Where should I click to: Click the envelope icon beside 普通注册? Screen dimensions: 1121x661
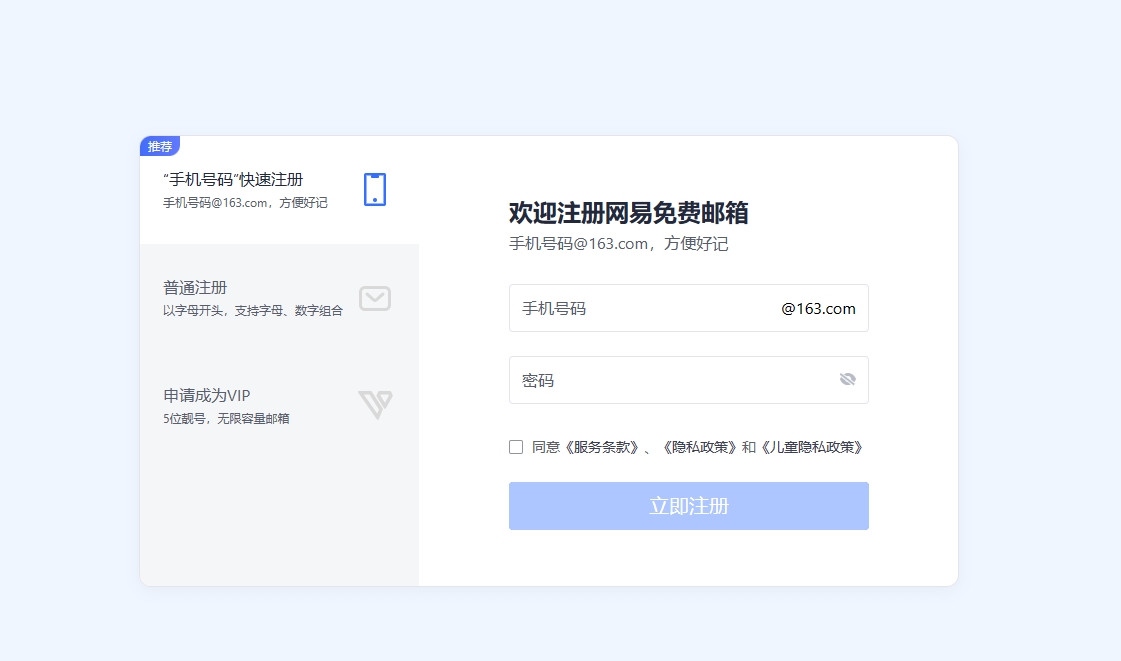(x=375, y=298)
